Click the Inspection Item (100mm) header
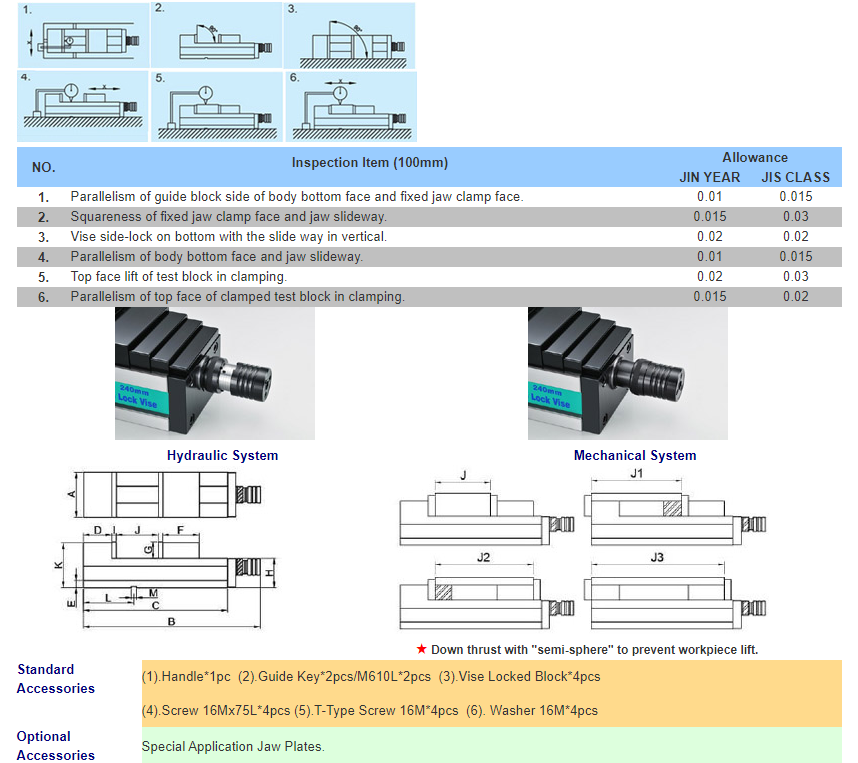The width and height of the screenshot is (858, 763). (370, 163)
